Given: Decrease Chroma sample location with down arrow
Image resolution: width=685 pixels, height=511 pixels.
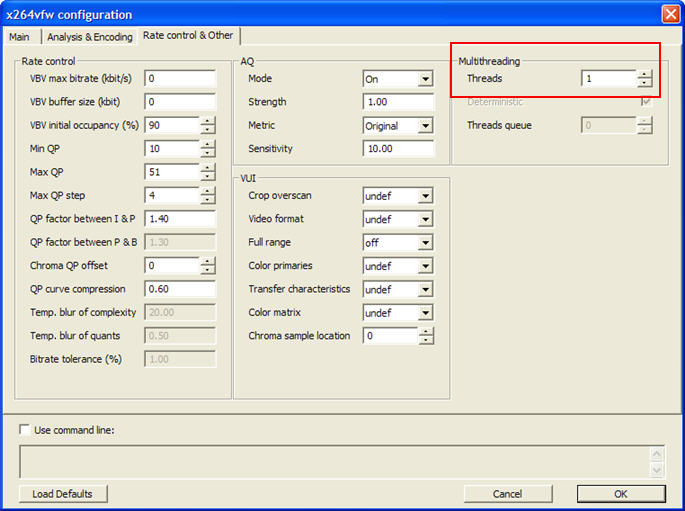Looking at the screenshot, I should pyautogui.click(x=426, y=340).
